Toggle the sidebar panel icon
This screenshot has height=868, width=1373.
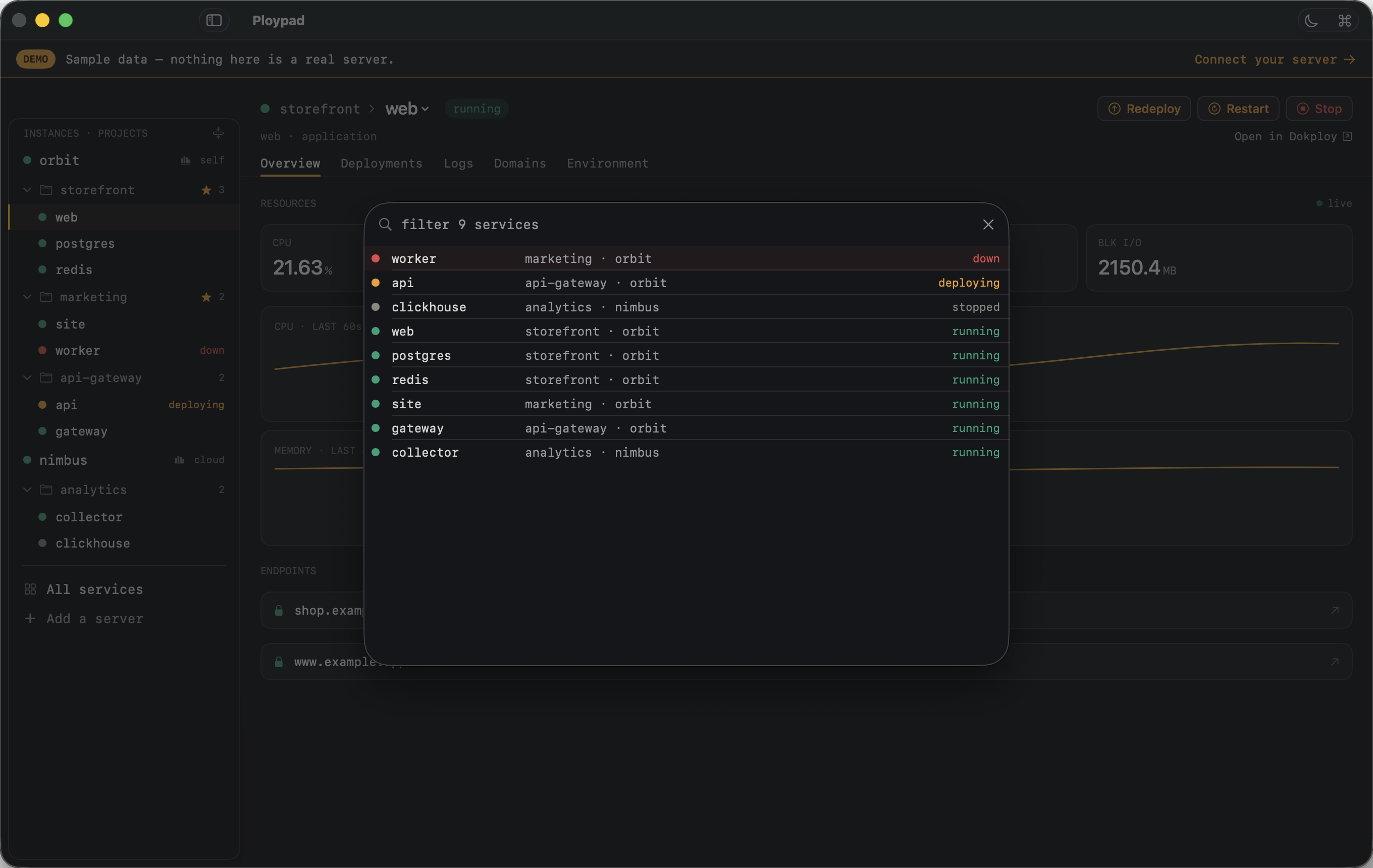tap(214, 21)
